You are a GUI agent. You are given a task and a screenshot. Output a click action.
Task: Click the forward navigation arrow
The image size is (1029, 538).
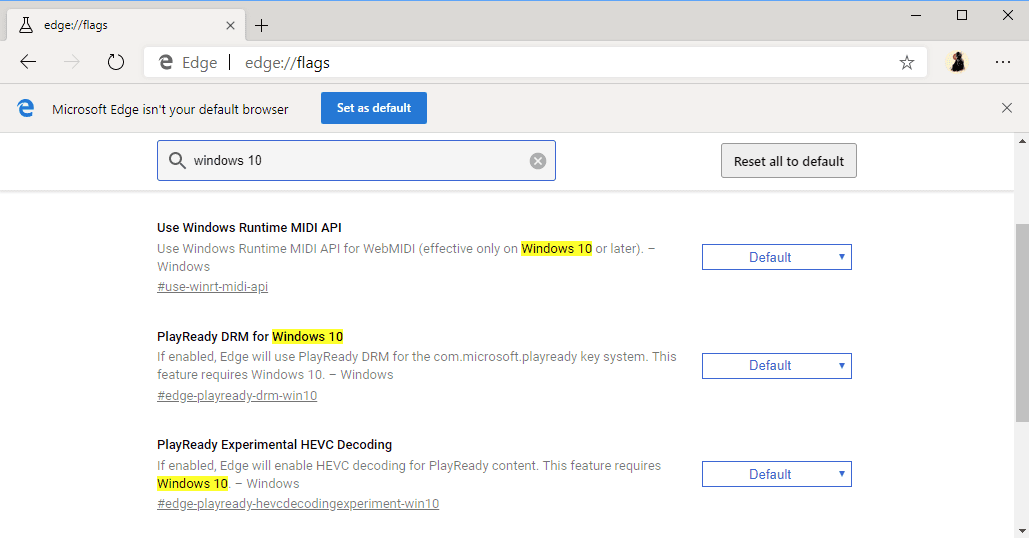72,62
